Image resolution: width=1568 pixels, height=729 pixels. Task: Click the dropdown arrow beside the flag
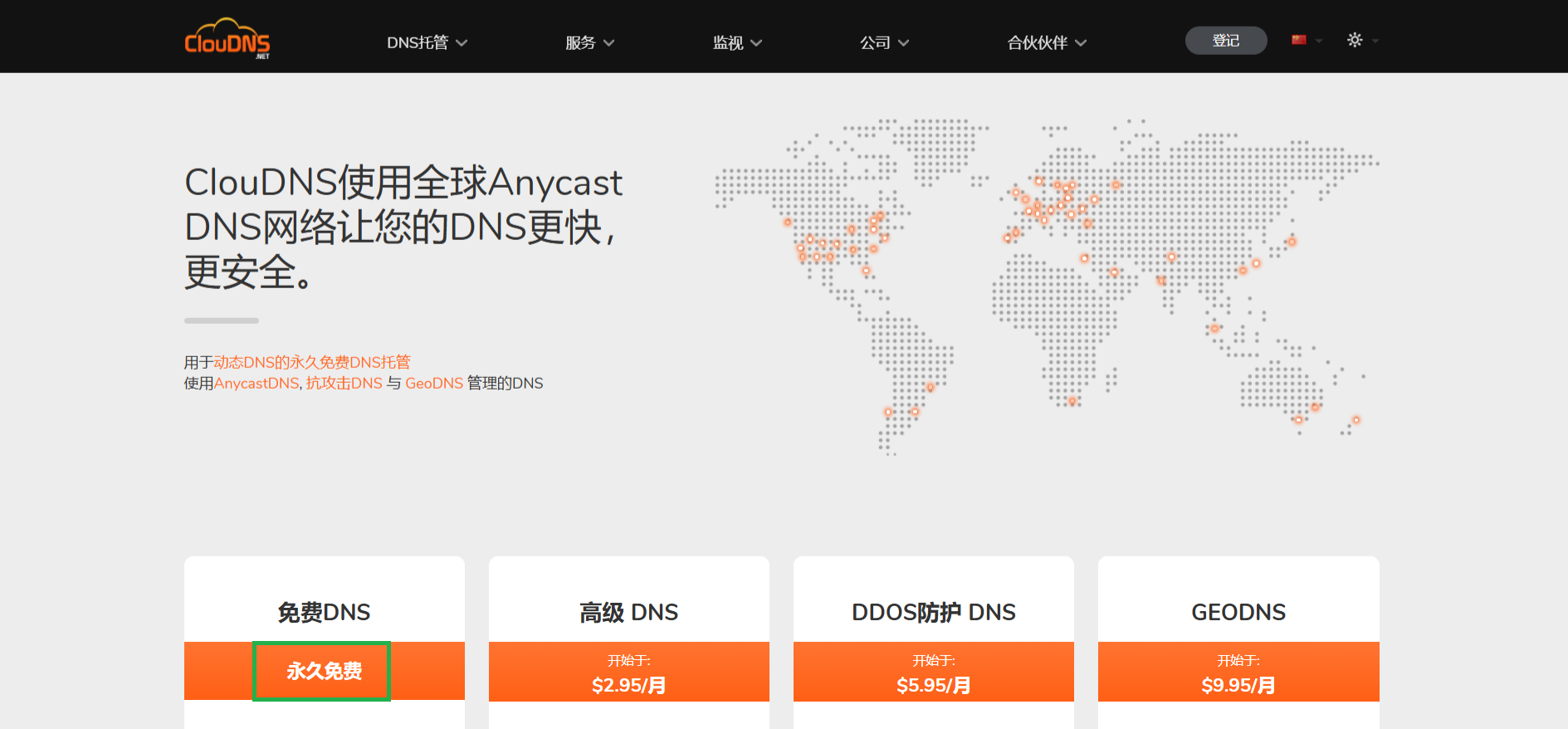pos(1319,41)
